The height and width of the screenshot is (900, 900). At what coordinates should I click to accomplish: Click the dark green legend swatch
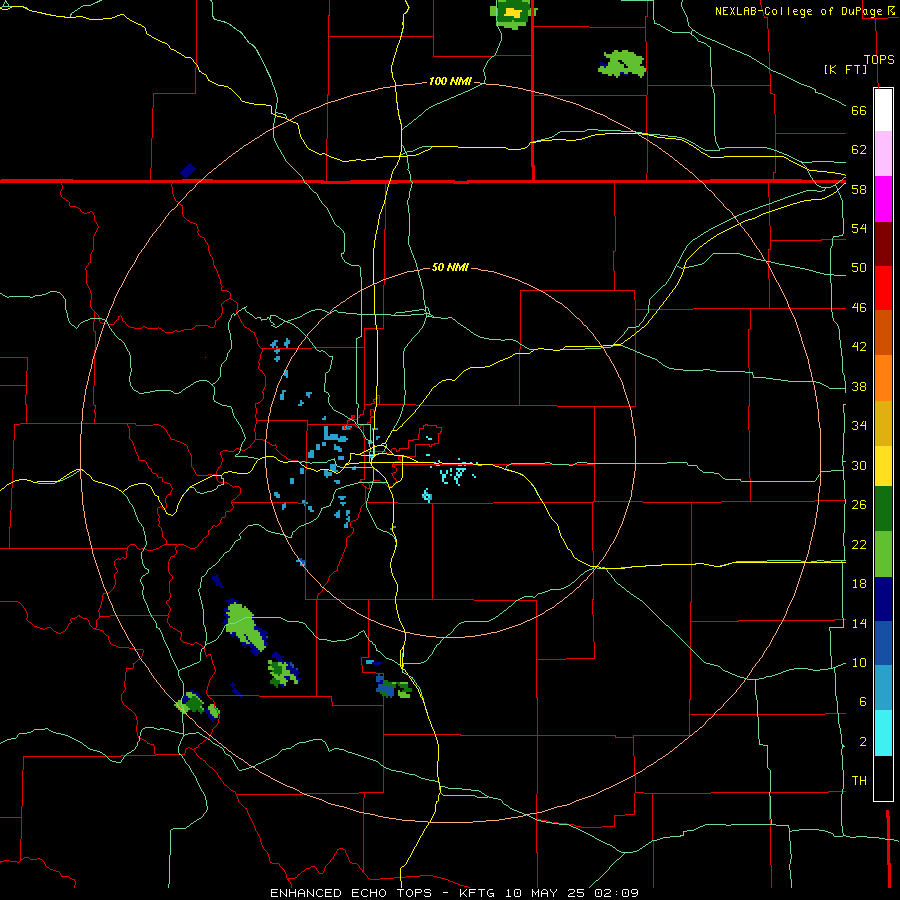coord(883,509)
